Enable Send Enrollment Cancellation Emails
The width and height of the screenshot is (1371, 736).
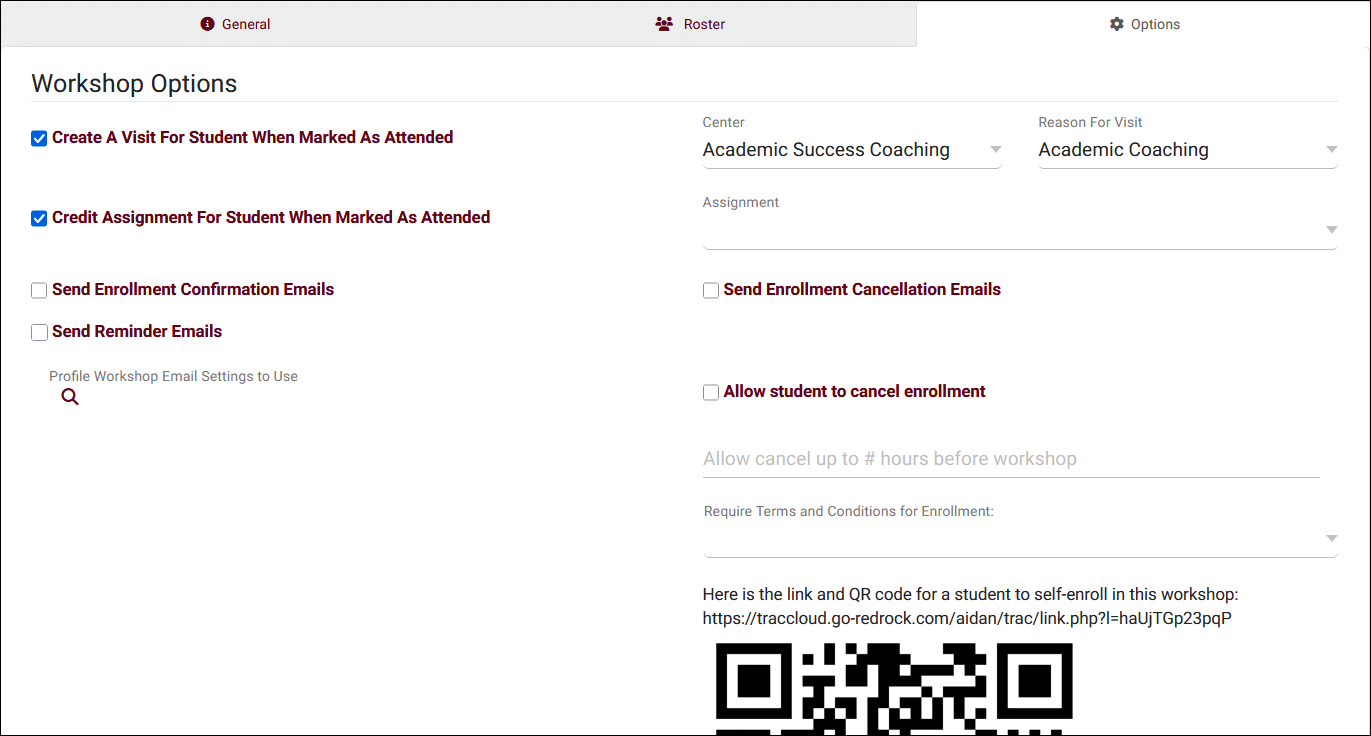[711, 291]
